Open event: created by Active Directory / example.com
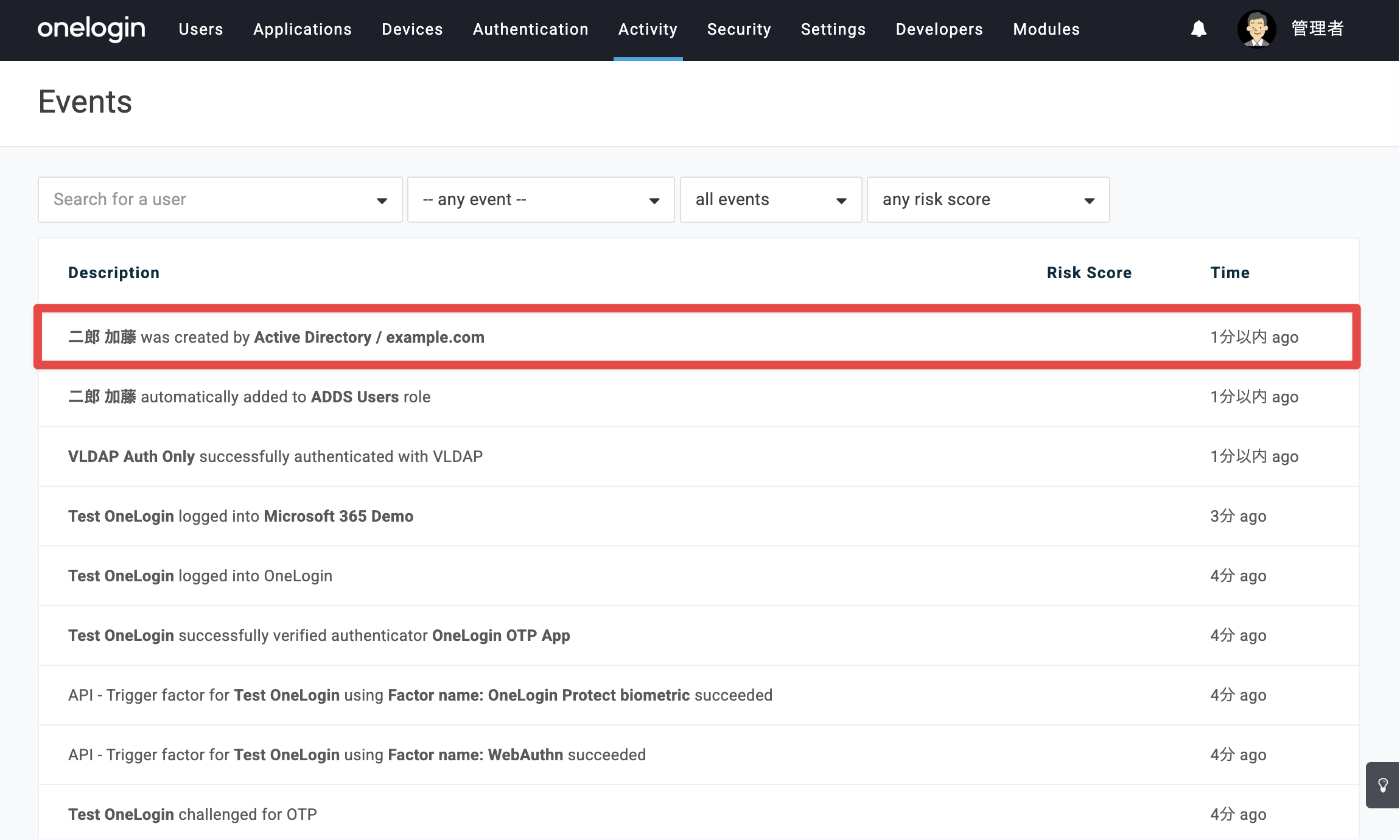 click(698, 337)
